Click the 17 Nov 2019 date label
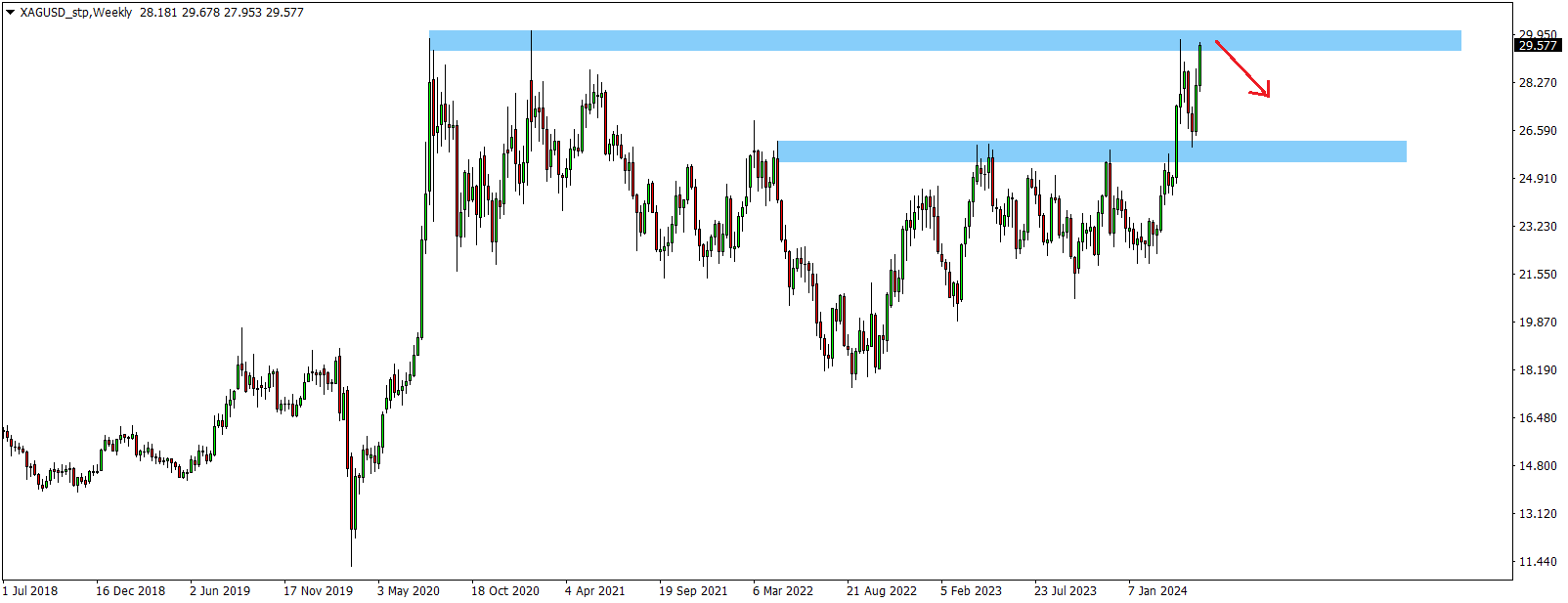This screenshot has width=1568, height=603. pyautogui.click(x=318, y=591)
